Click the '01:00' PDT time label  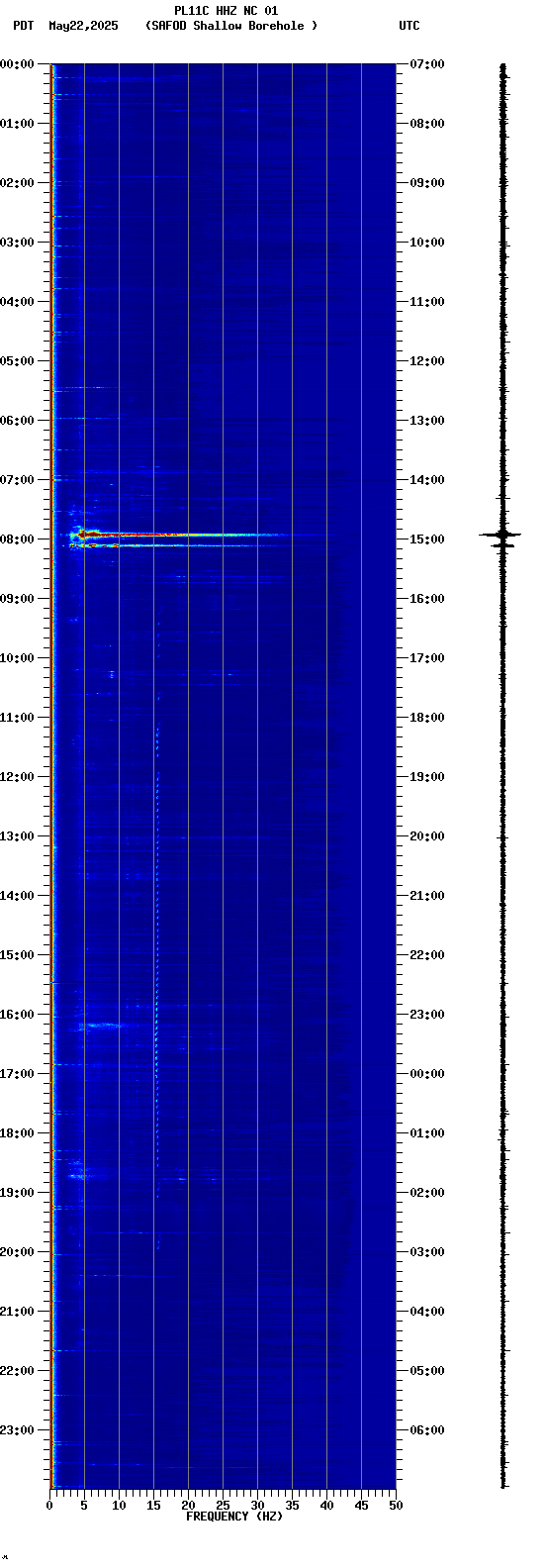click(x=17, y=124)
